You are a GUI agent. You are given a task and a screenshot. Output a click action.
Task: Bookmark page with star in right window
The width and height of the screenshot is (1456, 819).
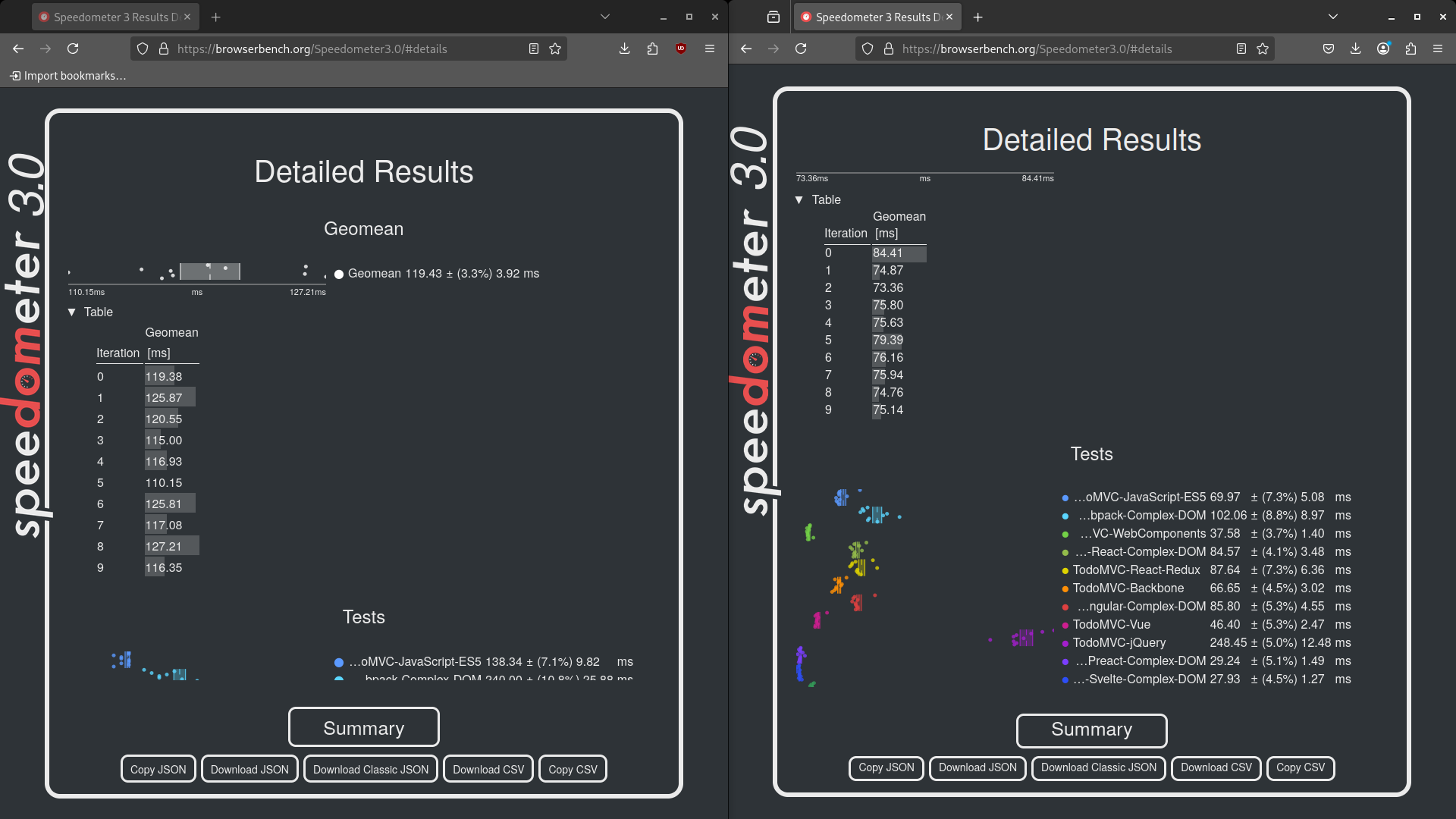coord(1263,49)
